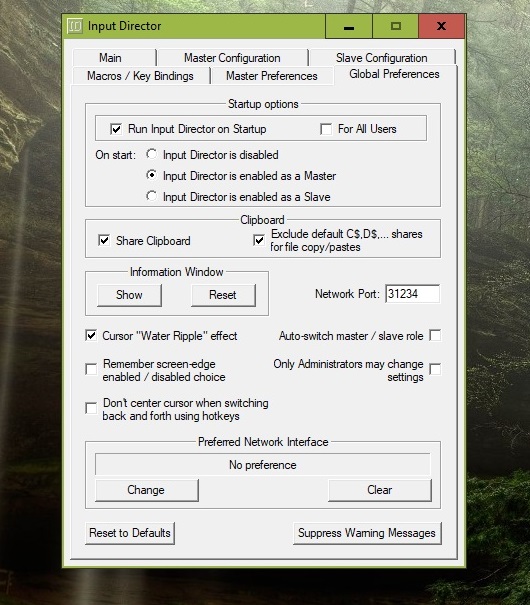Image resolution: width=530 pixels, height=605 pixels.
Task: Open the Master Configuration tab
Action: [x=233, y=58]
